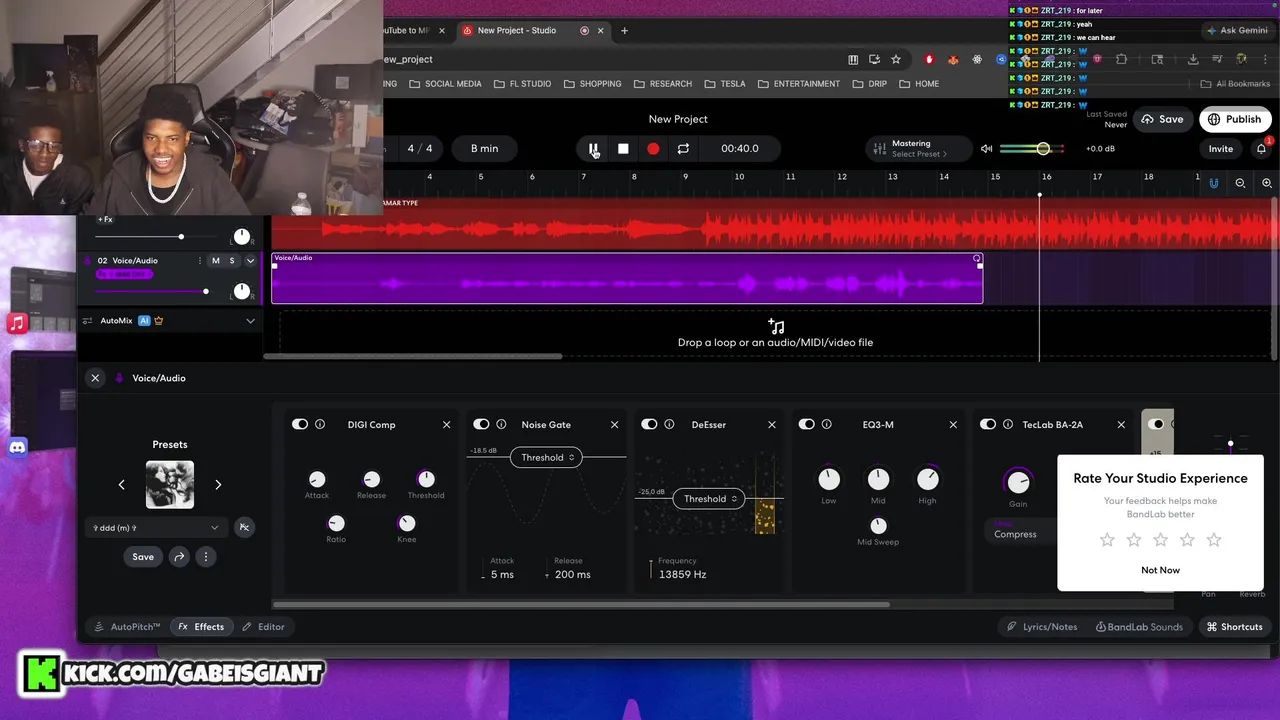Zoom in the timeline
1280x720 pixels.
[x=1266, y=183]
